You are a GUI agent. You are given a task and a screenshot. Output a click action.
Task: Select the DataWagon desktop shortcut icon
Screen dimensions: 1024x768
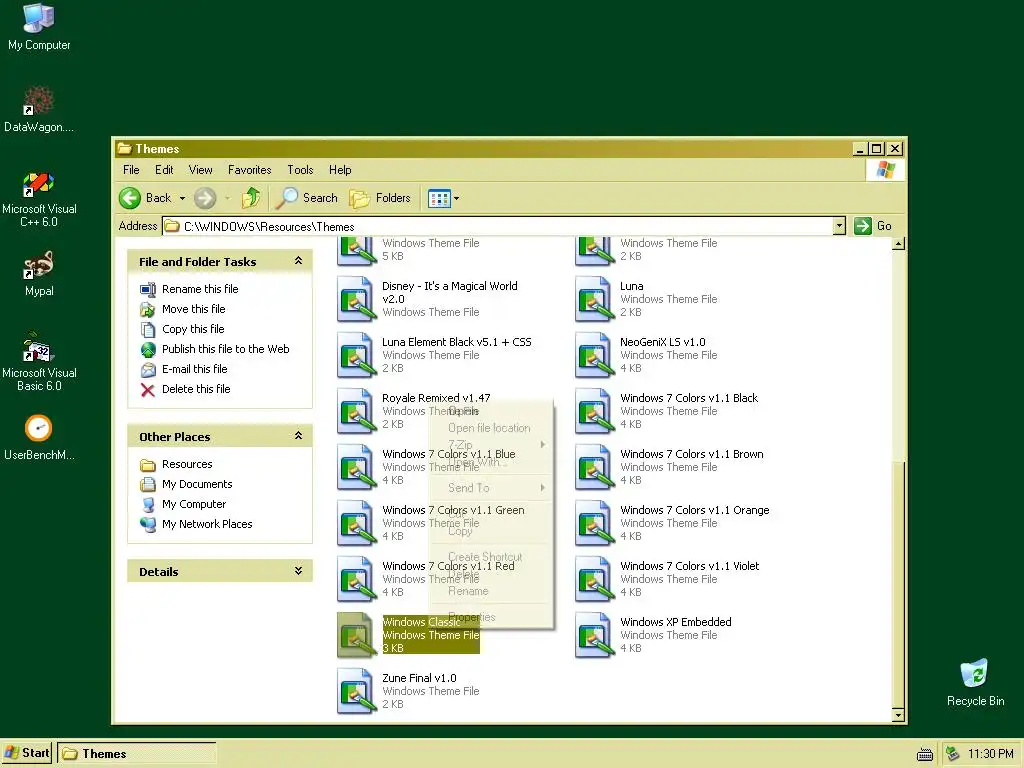pyautogui.click(x=39, y=101)
